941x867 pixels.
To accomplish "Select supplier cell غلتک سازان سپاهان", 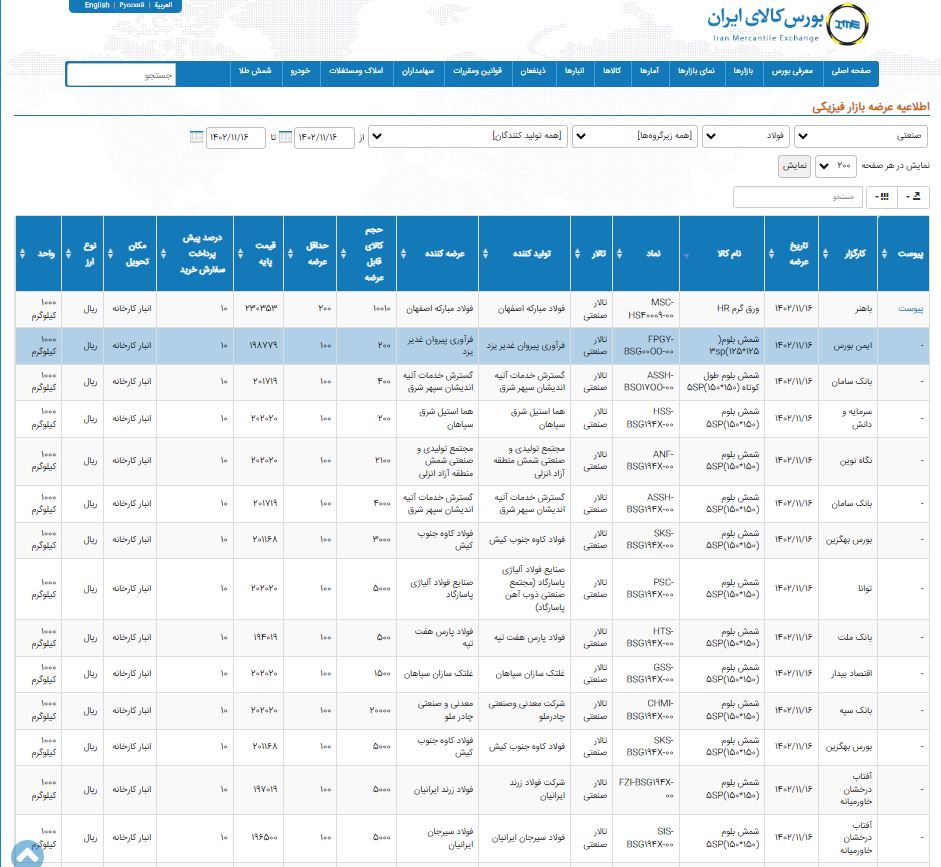I will click(439, 674).
